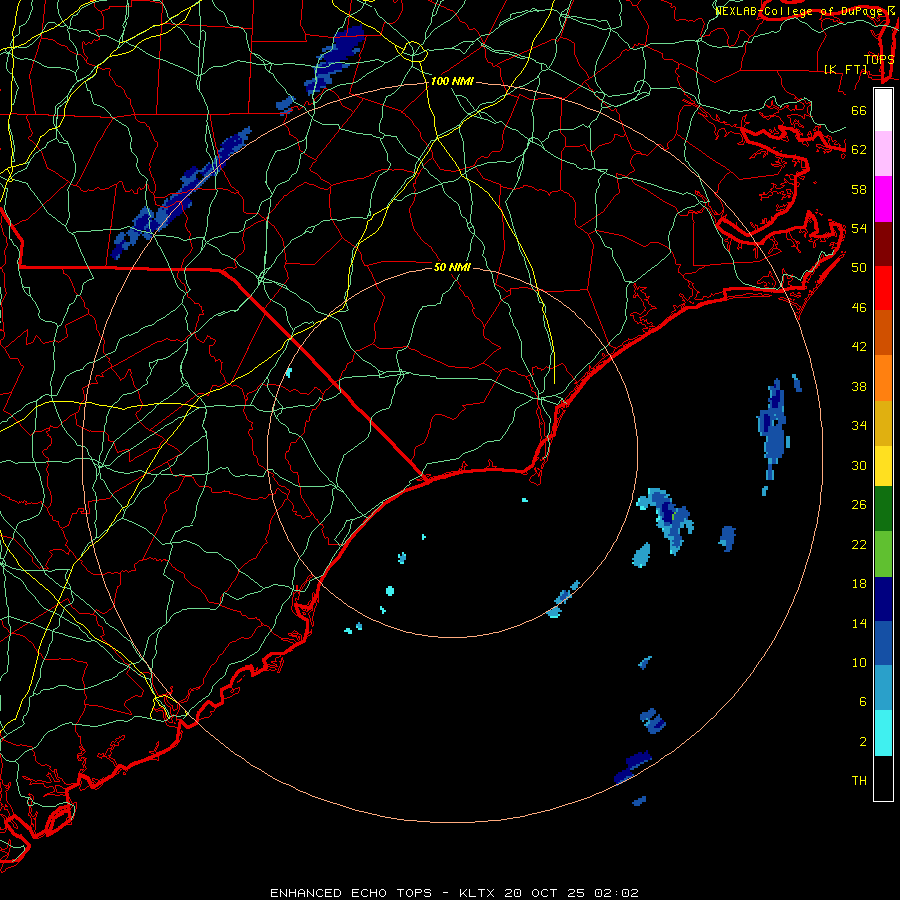
Task: Click the '[K FT]' units label
Action: (x=845, y=69)
